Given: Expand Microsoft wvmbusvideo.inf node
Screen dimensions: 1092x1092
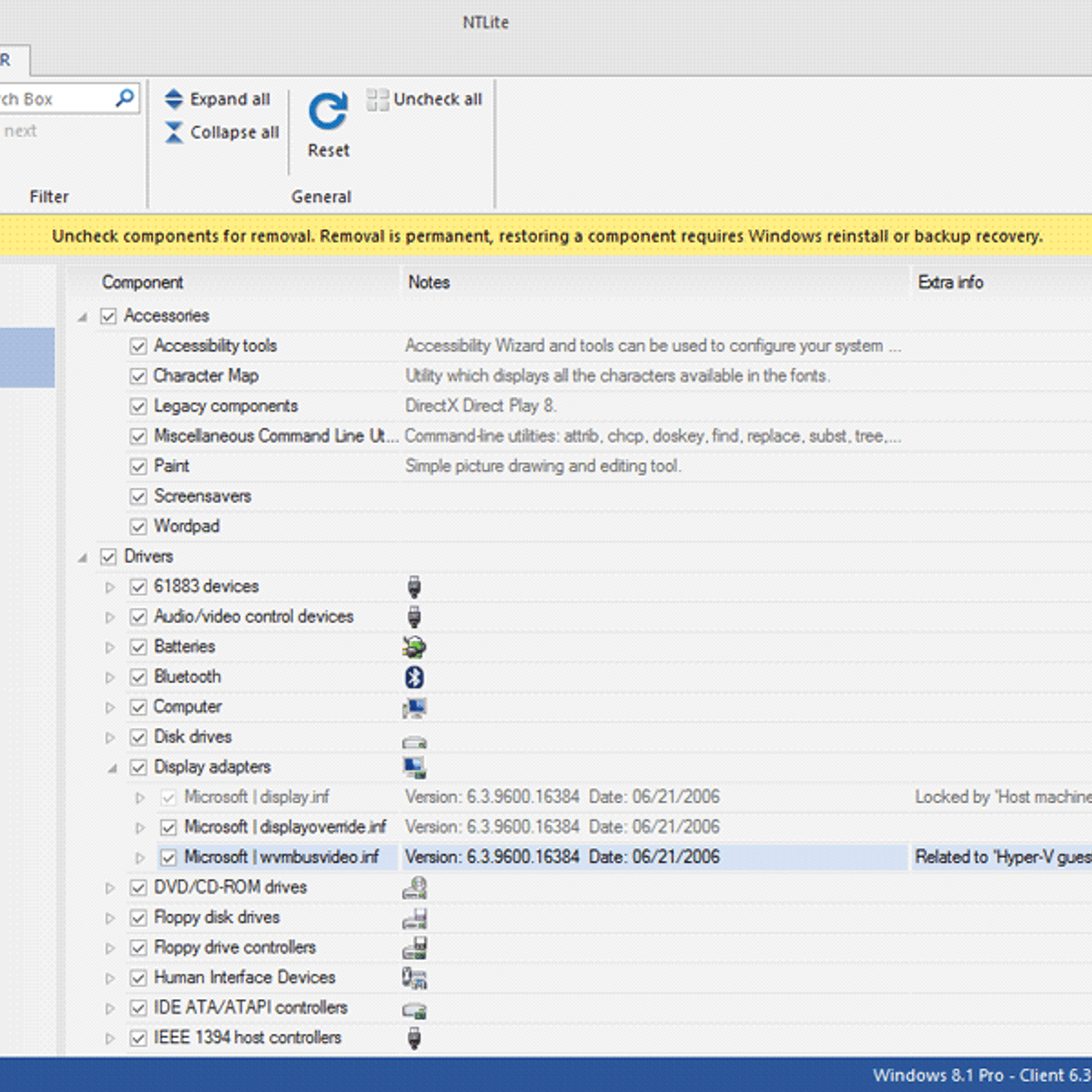Looking at the screenshot, I should (140, 857).
